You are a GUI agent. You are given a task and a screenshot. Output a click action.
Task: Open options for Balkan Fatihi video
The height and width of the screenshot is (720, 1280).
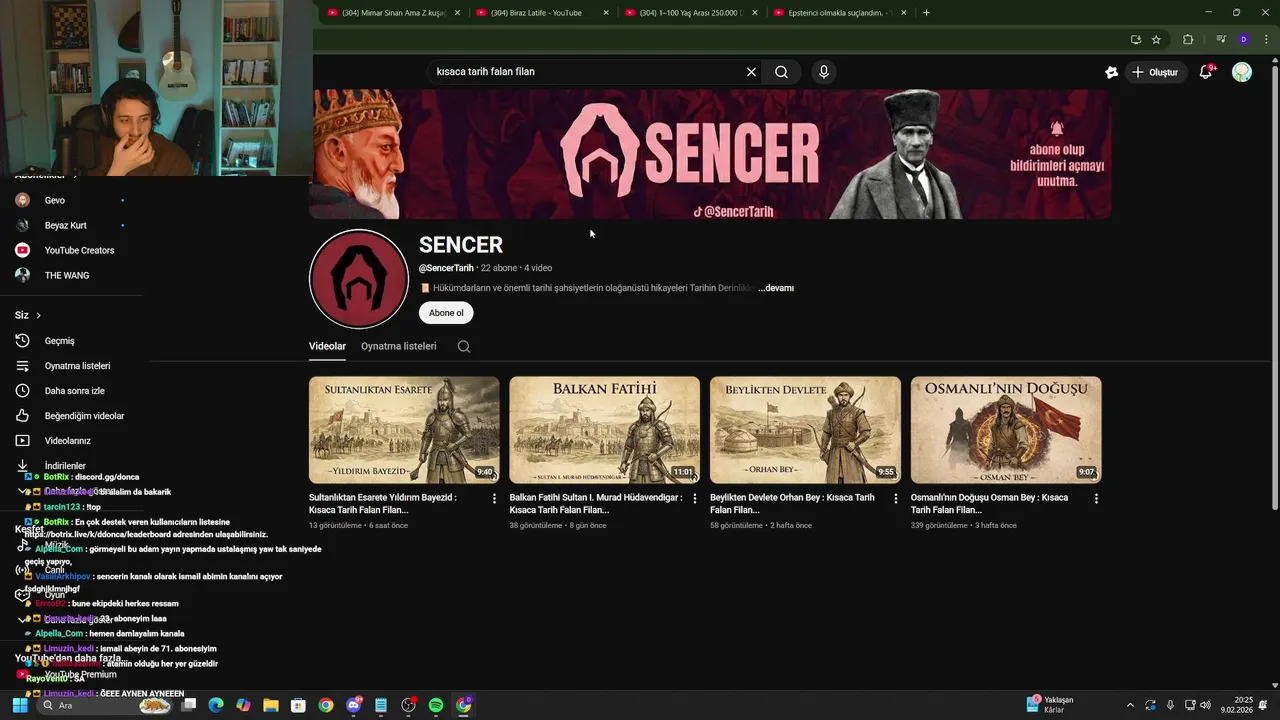tap(695, 498)
